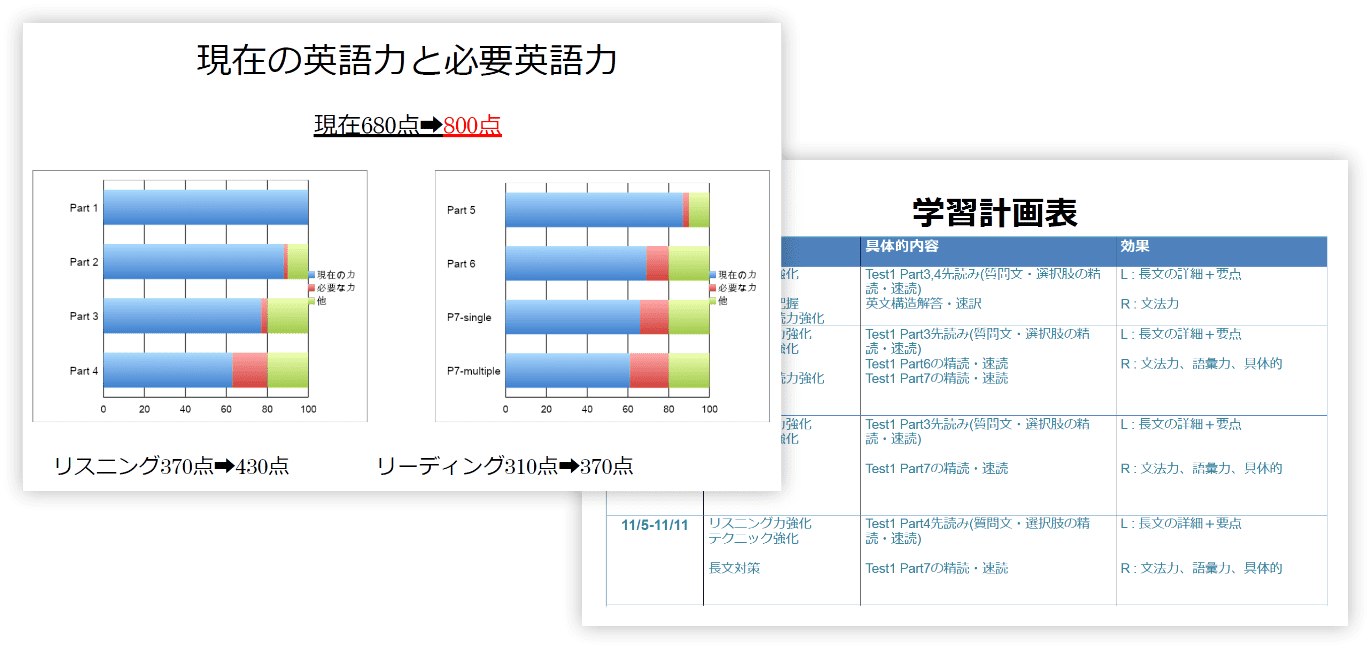Click L : 長文の詳細＋要点 in 11/5-11/11 row

click(x=1181, y=523)
